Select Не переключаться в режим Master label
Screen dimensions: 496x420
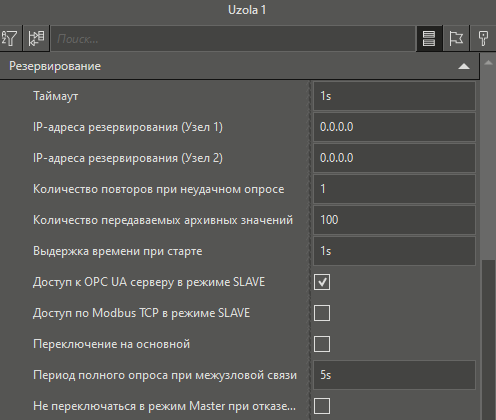pos(164,406)
